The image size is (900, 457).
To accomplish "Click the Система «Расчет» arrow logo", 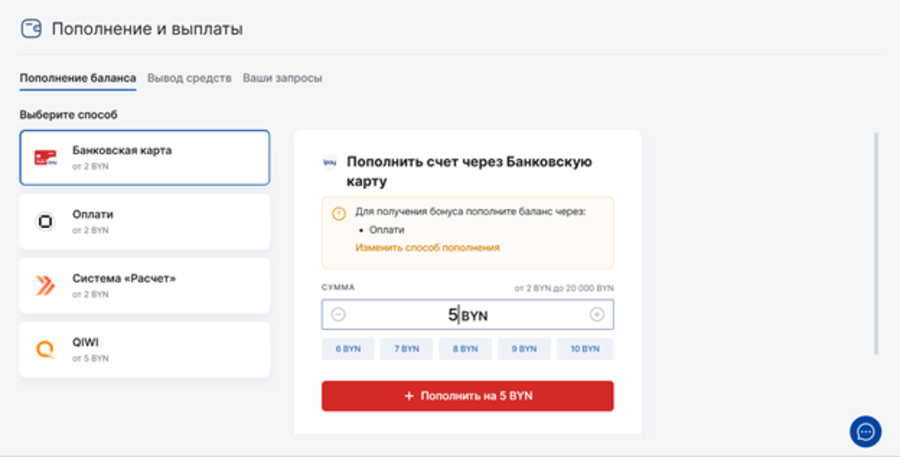I will [x=45, y=286].
